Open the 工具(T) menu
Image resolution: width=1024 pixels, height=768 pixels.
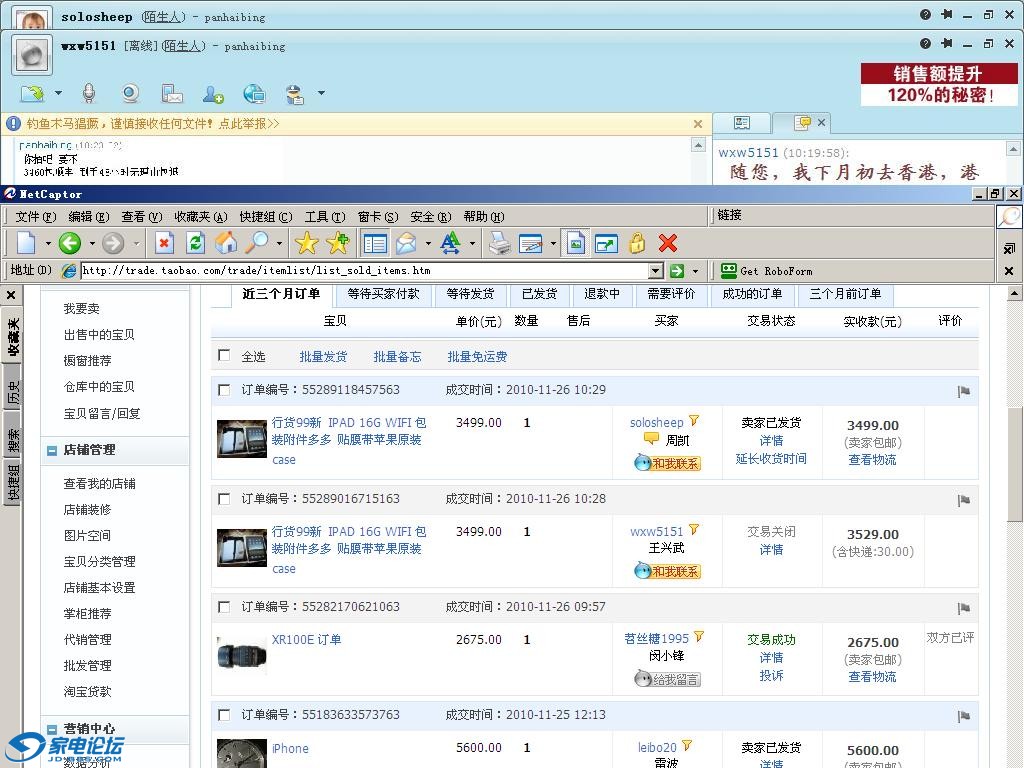[327, 216]
